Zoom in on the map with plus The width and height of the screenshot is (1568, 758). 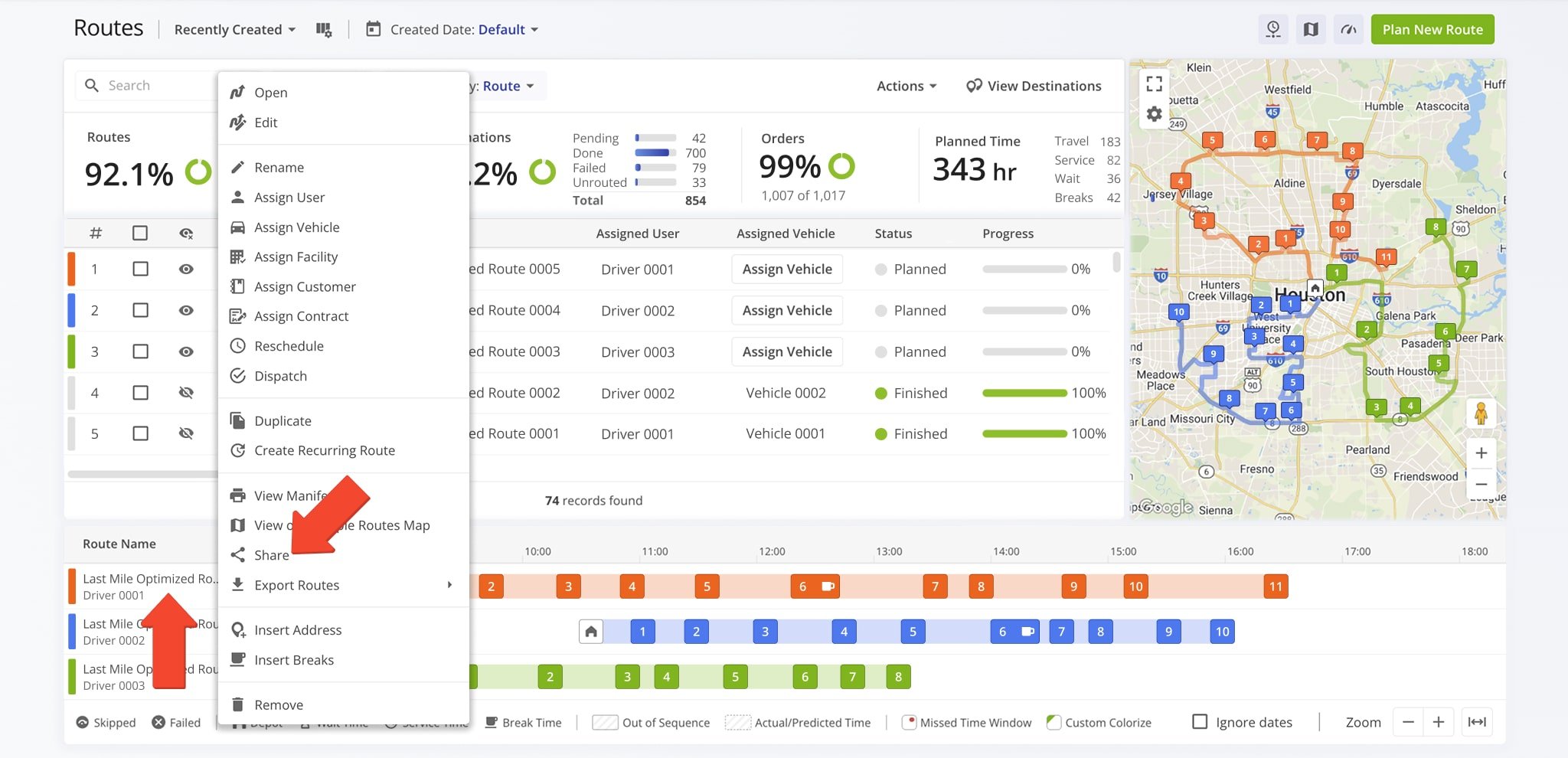click(1481, 453)
